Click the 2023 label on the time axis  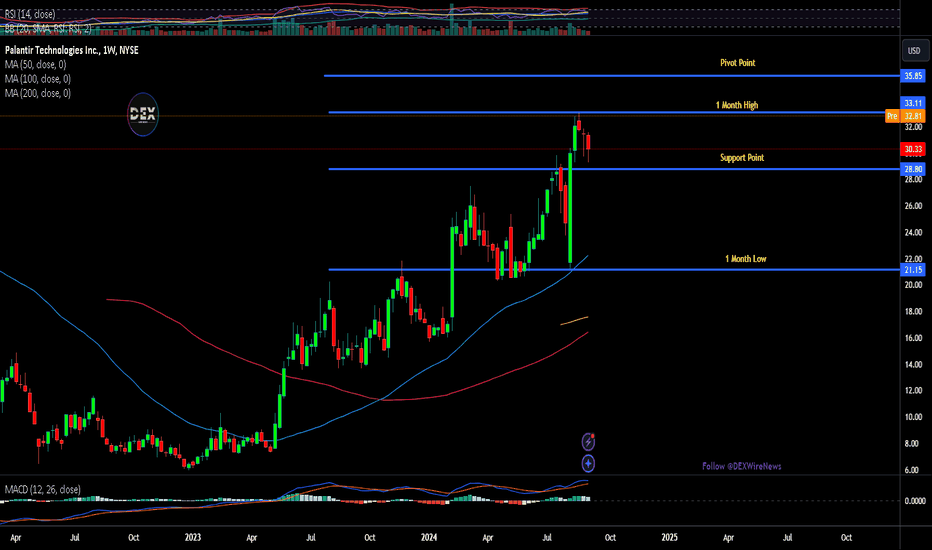click(193, 538)
